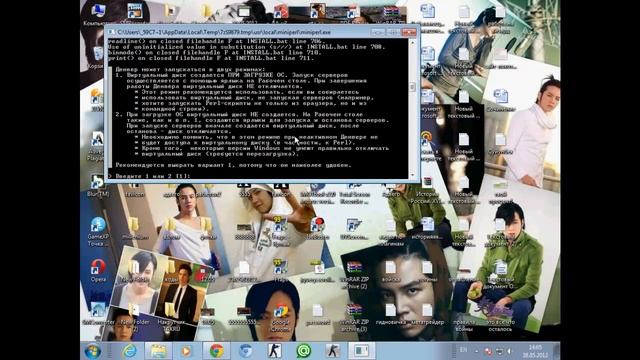
Task: Open the taskbar clock and date
Action: (x=535, y=351)
